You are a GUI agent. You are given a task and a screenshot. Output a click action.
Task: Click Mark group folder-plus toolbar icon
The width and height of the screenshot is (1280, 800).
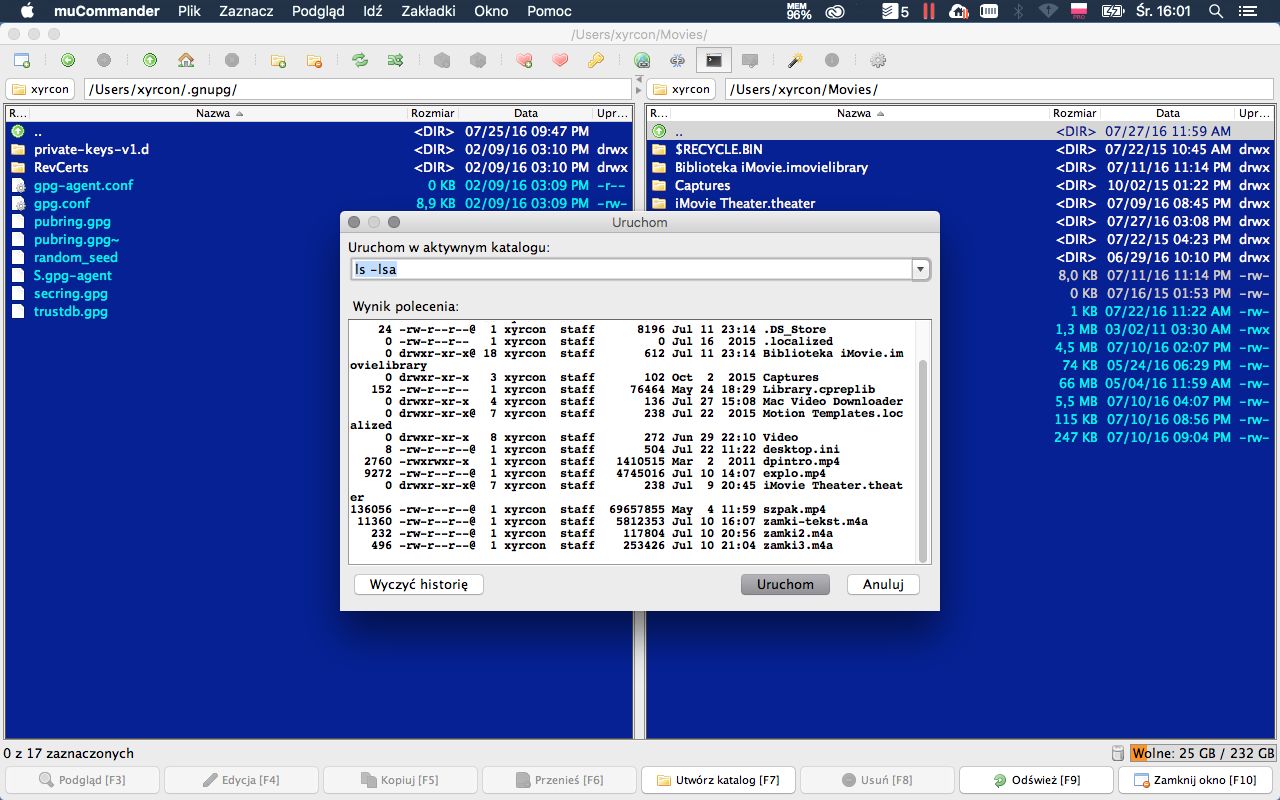click(x=278, y=60)
